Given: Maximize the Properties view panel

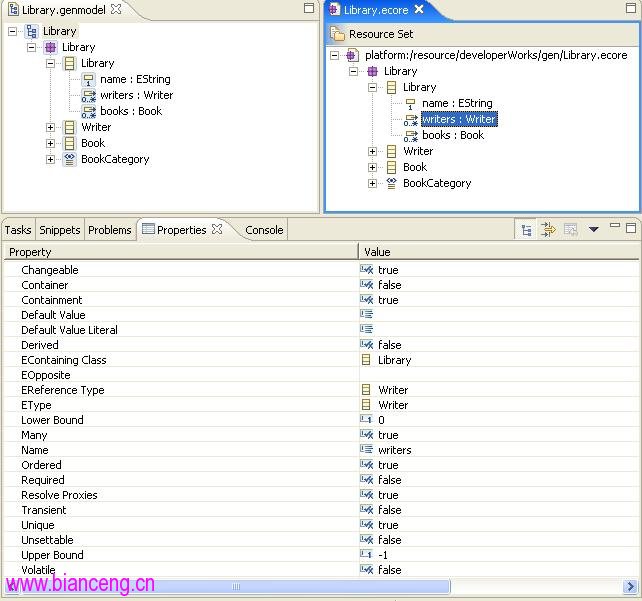Looking at the screenshot, I should click(x=631, y=228).
